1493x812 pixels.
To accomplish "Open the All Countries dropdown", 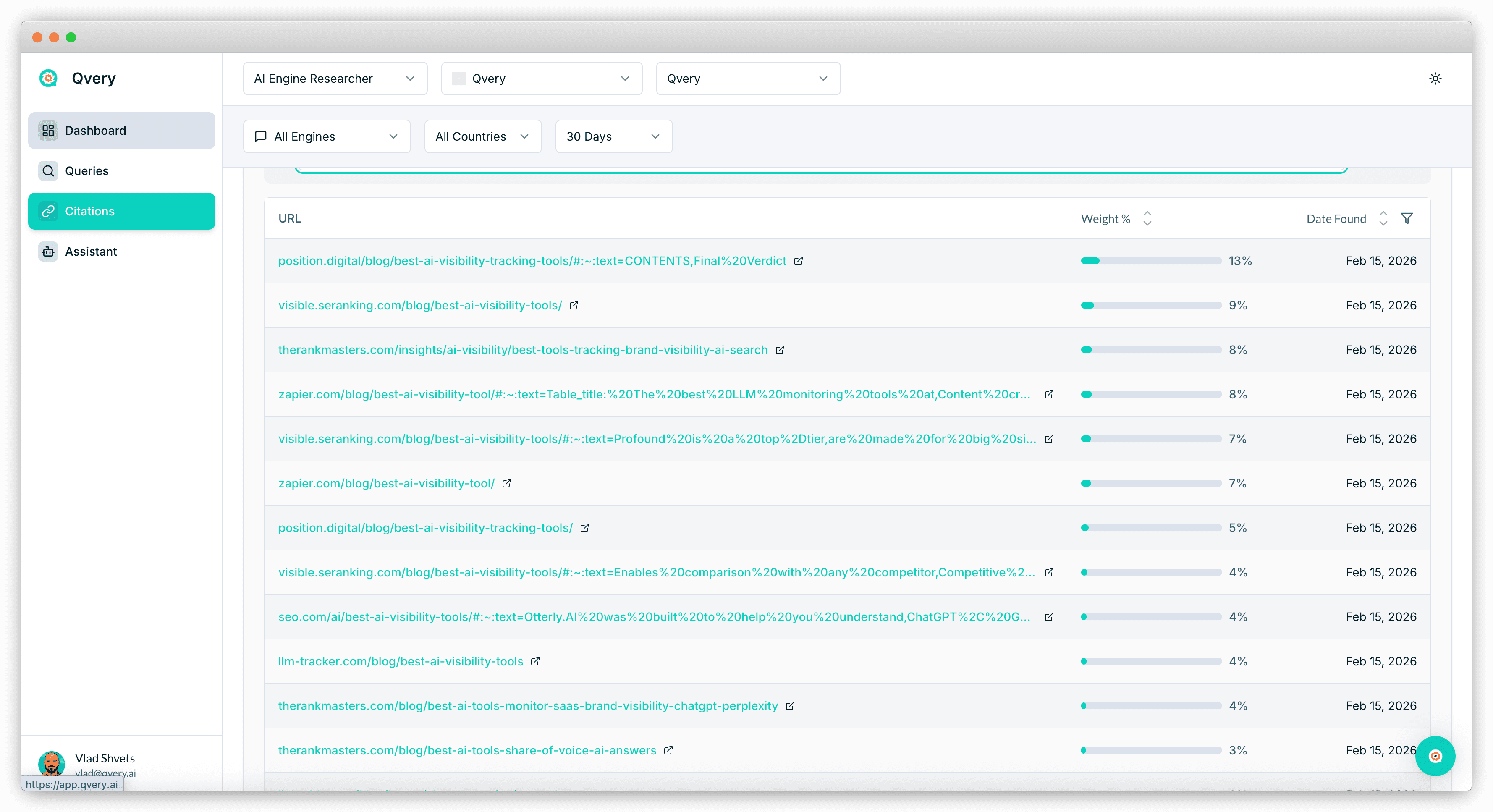I will pos(482,137).
